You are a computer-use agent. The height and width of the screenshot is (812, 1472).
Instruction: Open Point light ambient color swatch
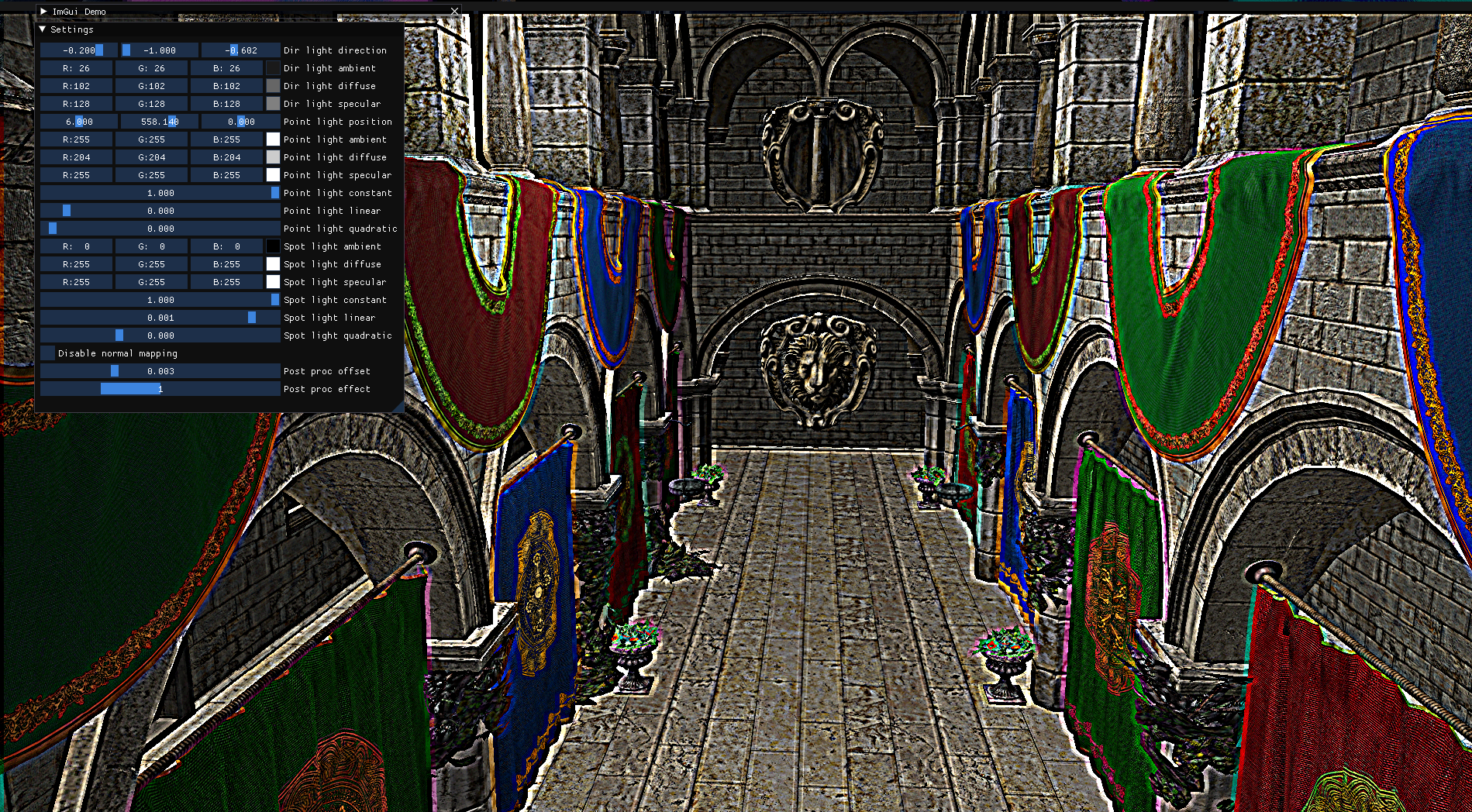[x=273, y=139]
